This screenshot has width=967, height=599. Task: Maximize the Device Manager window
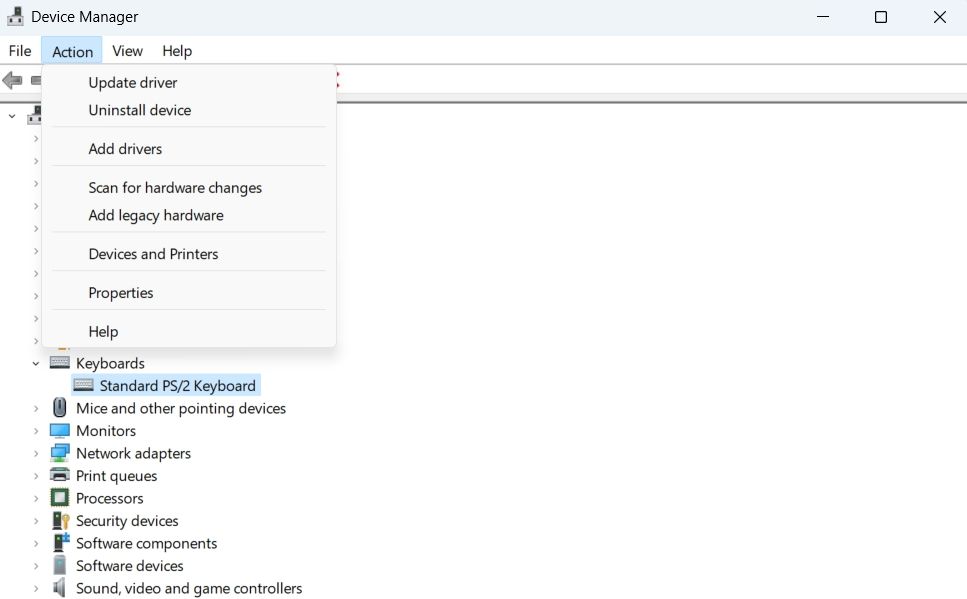click(881, 17)
